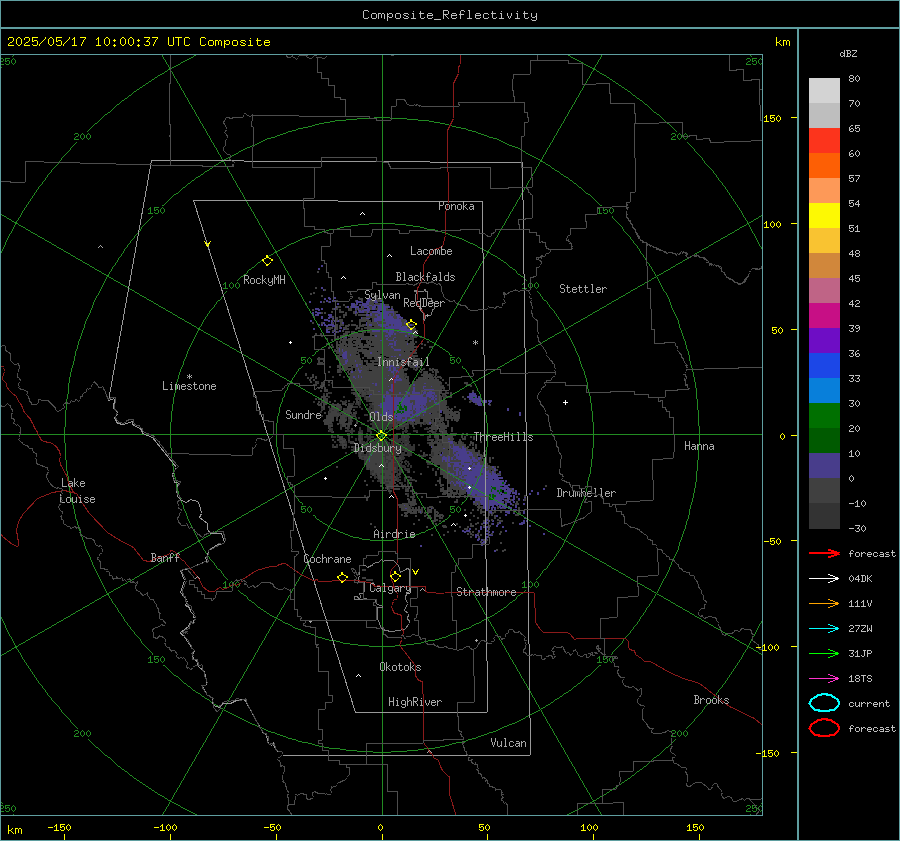Click the Sylvan label

[382, 295]
